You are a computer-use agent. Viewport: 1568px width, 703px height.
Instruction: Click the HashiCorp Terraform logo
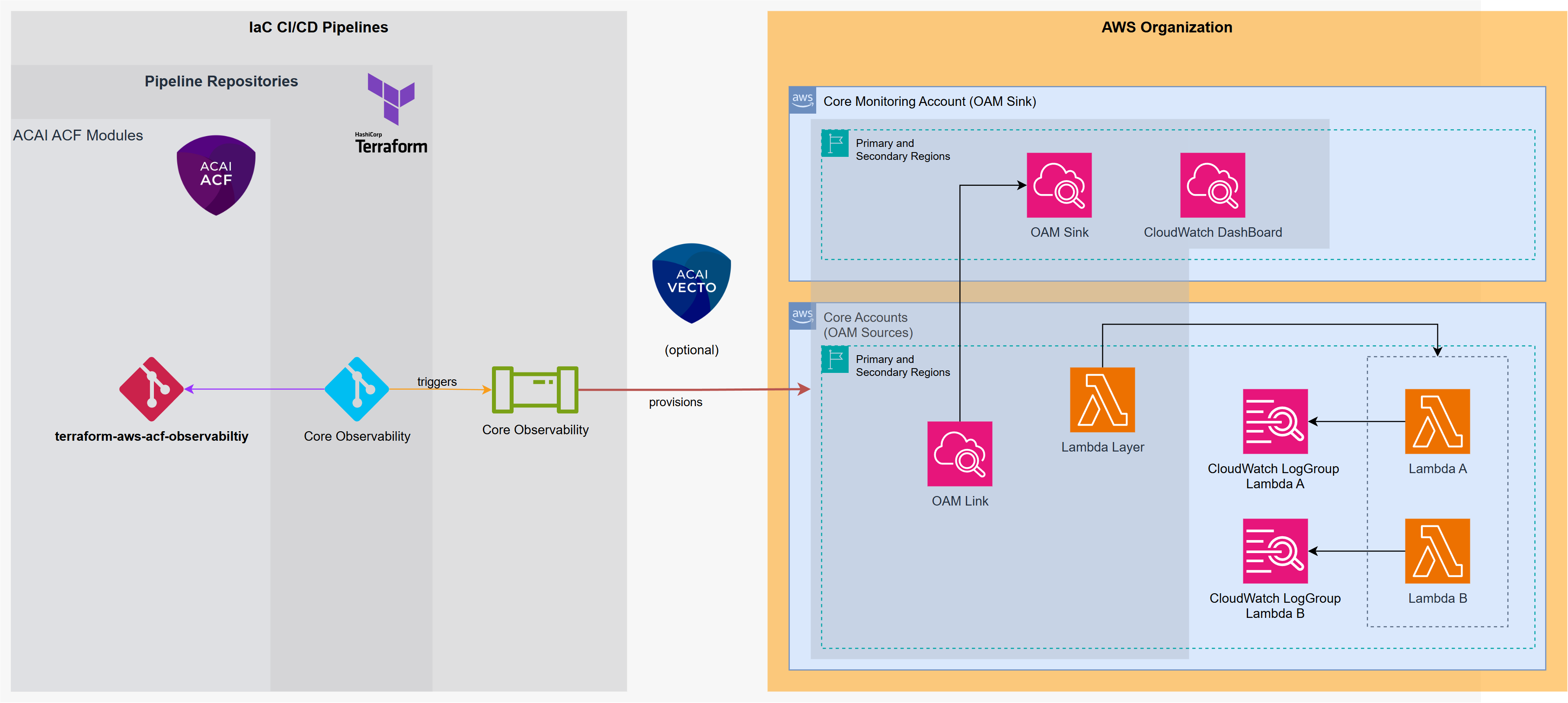tap(391, 113)
